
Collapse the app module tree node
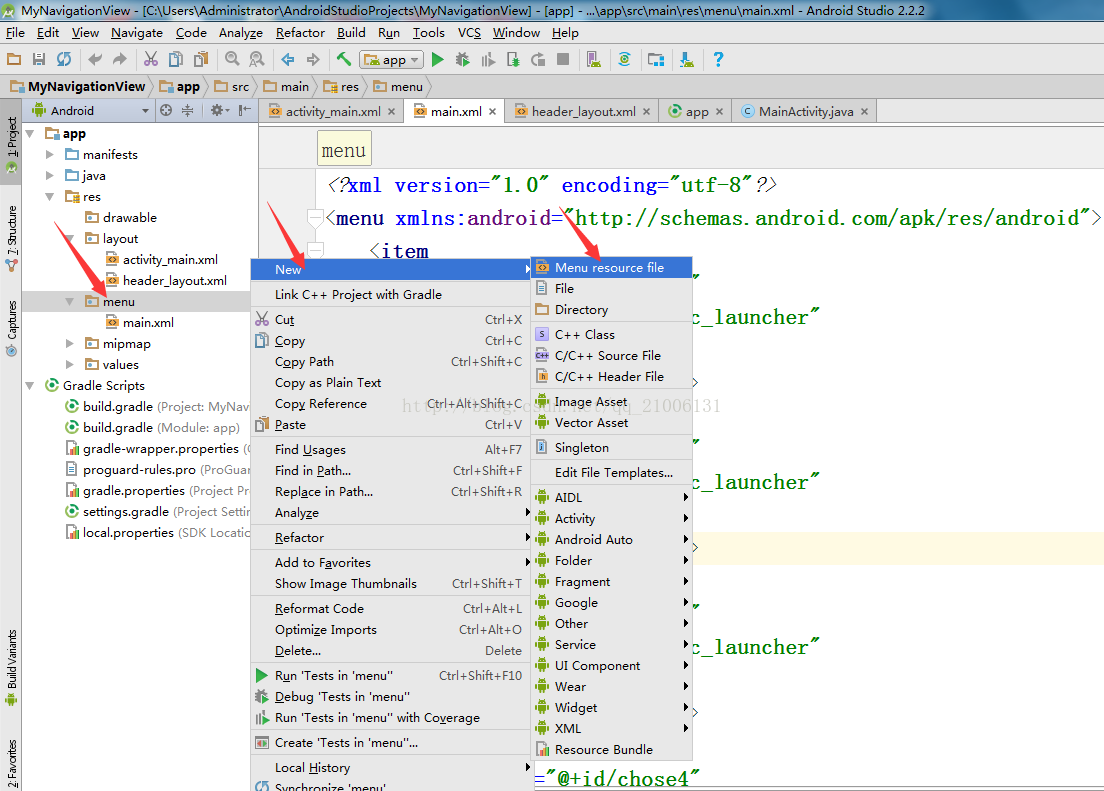click(x=30, y=133)
